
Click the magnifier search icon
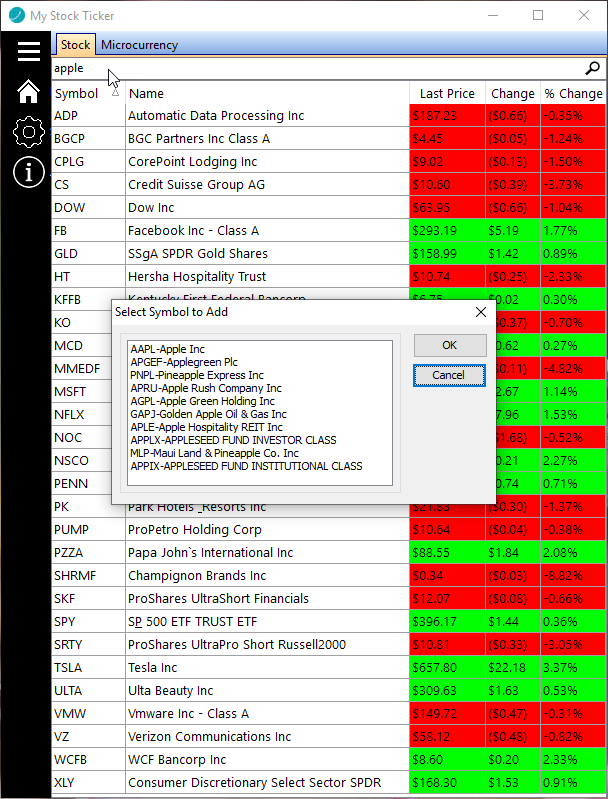592,68
